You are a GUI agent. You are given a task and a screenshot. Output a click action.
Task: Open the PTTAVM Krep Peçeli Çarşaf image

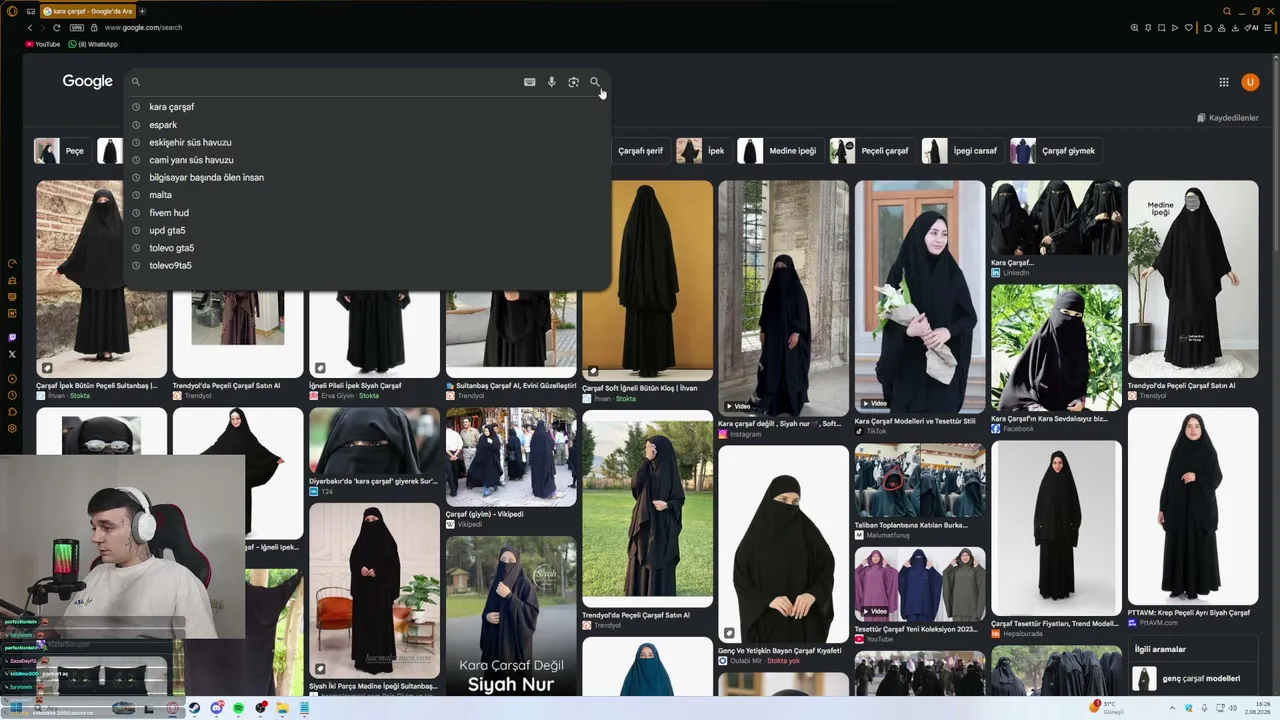(1193, 506)
